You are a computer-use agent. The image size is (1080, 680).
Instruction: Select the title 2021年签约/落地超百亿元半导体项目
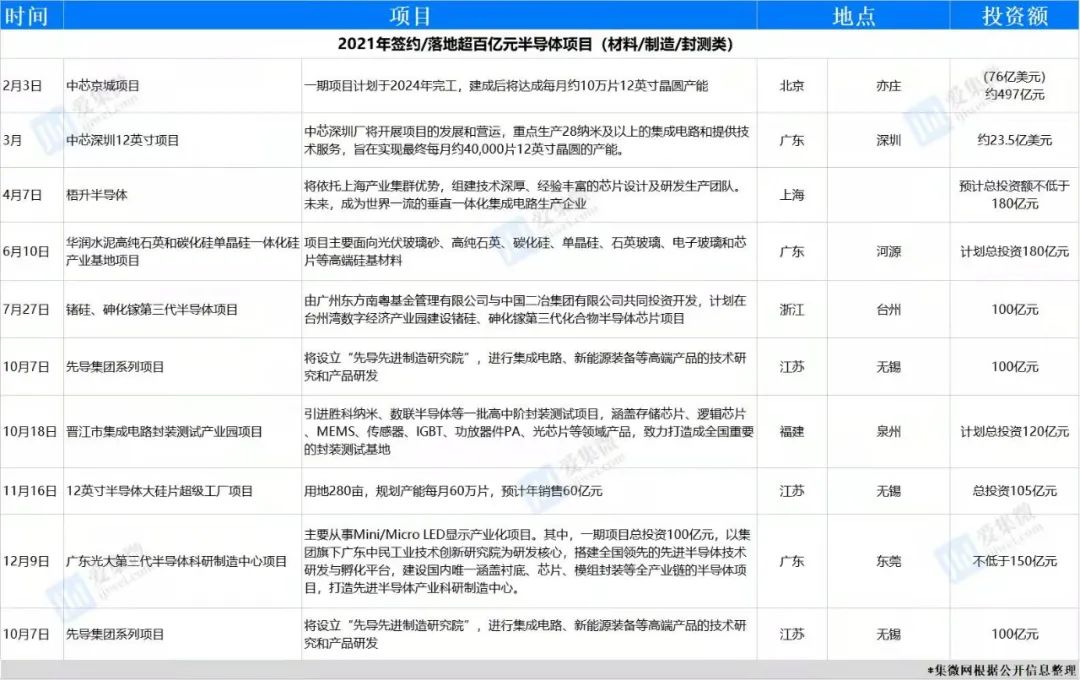click(535, 44)
